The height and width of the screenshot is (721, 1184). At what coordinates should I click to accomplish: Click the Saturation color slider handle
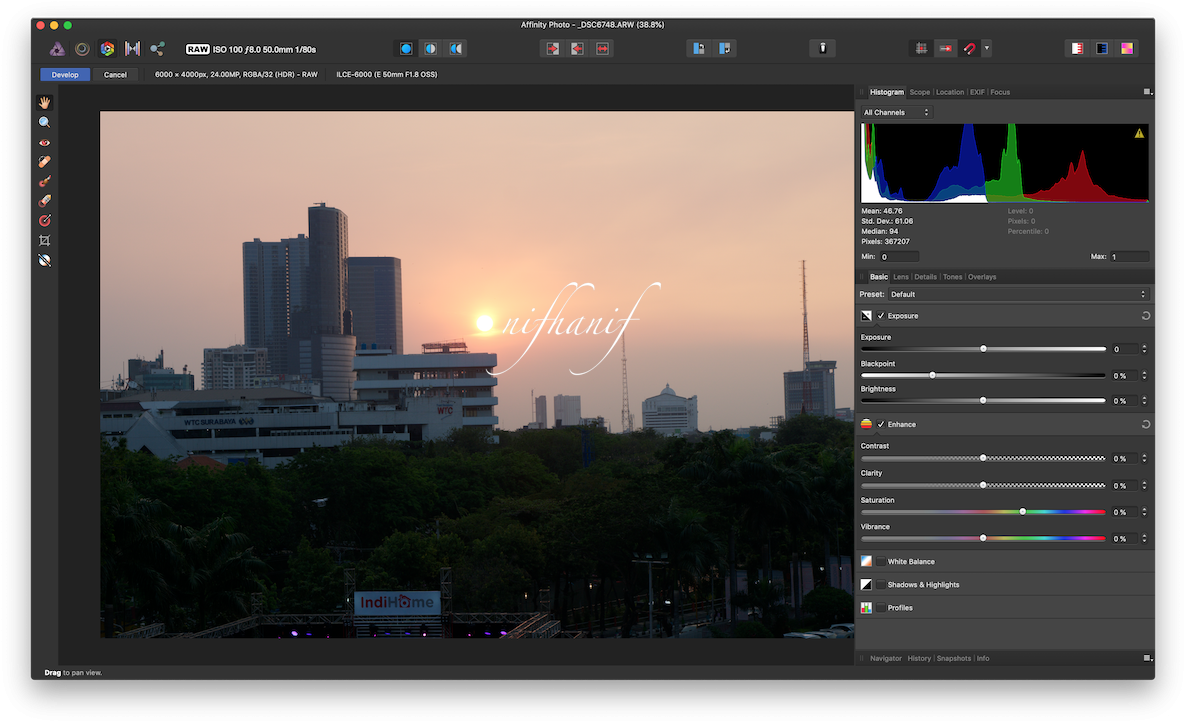pos(1022,511)
